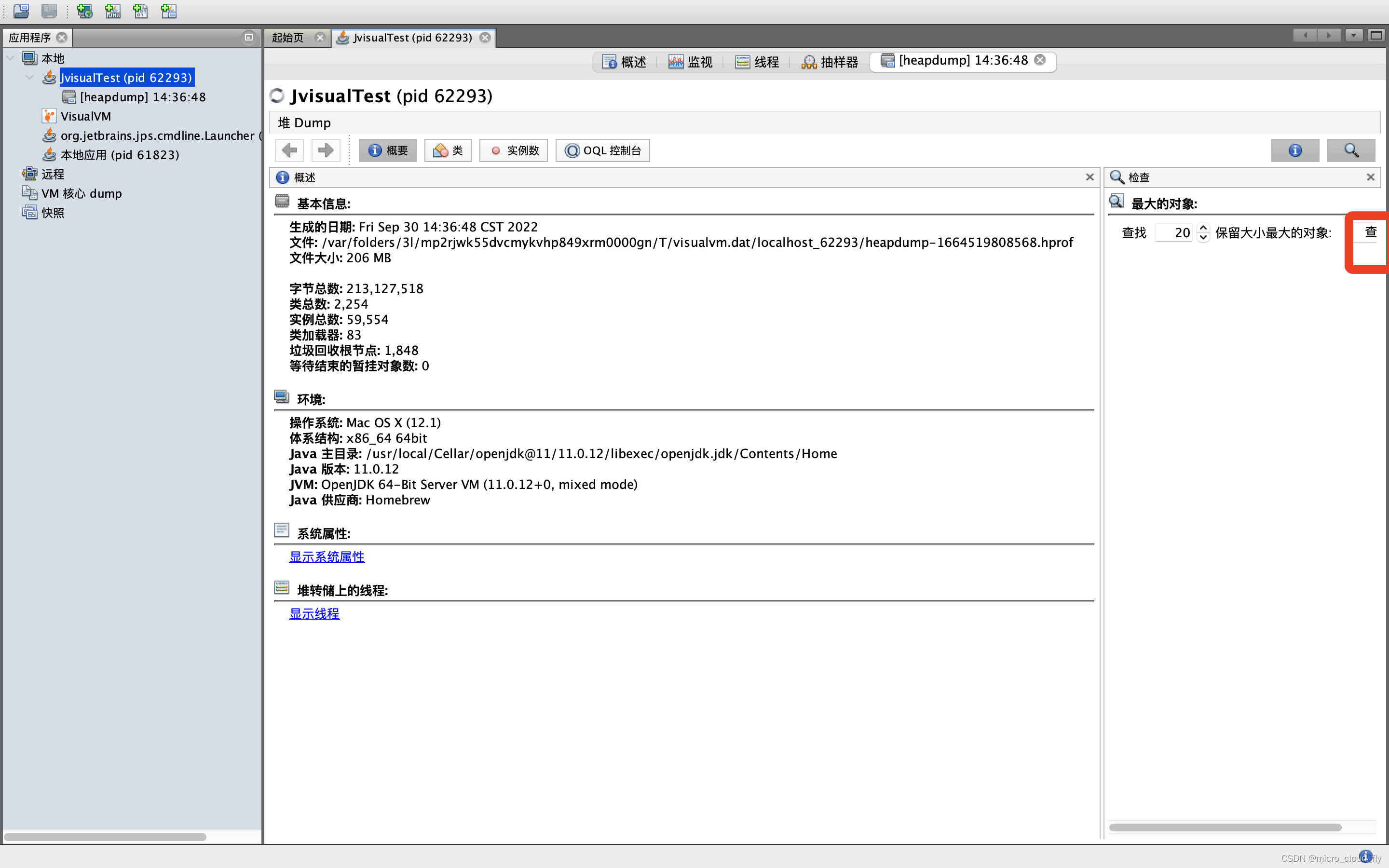Open the document list dropdown arrow
This screenshot has height=868, width=1389.
pos(1353,36)
